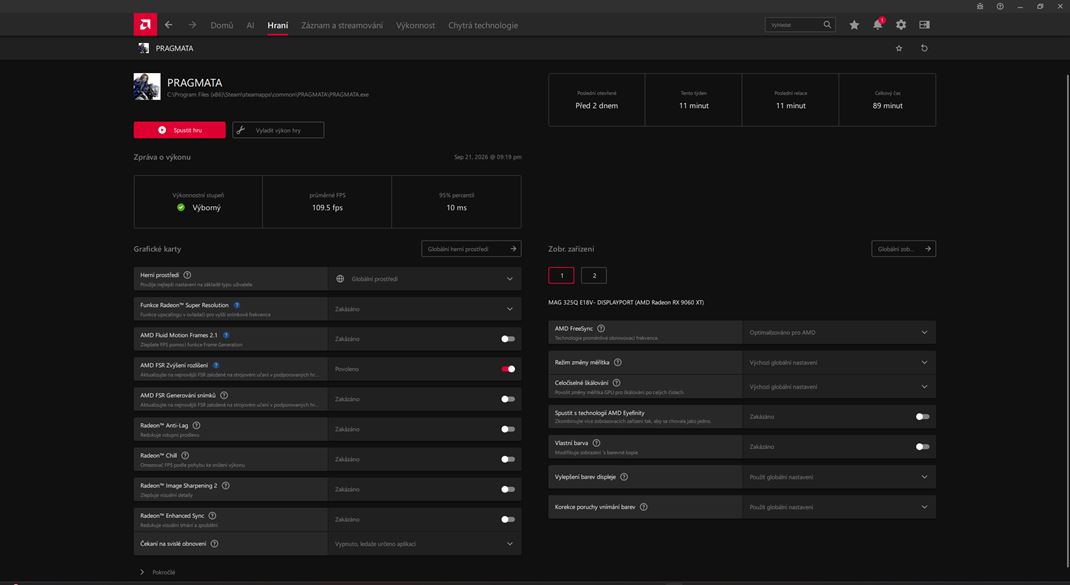This screenshot has width=1070, height=585.
Task: Reset PRAGMATA profile with circular arrow
Action: coord(924,48)
